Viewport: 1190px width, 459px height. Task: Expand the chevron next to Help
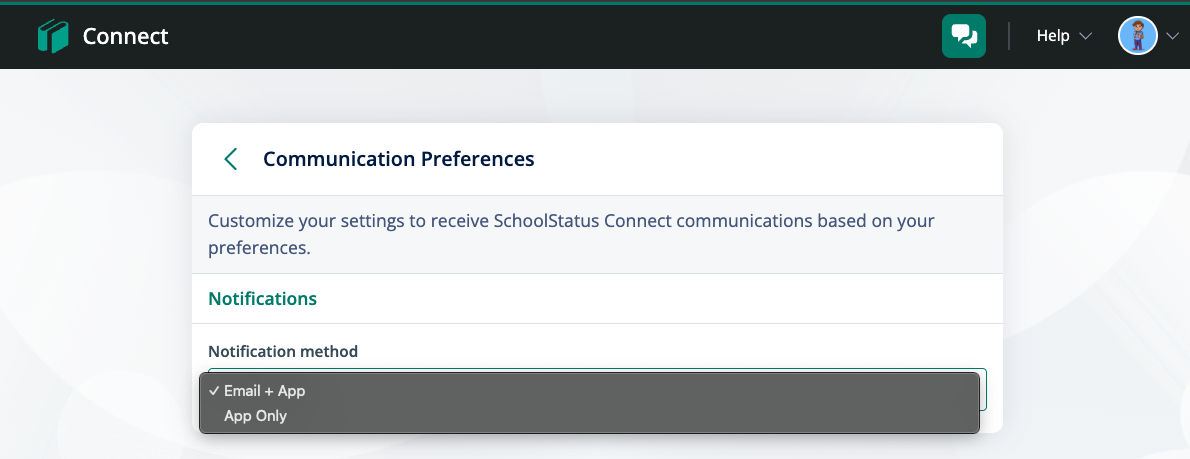point(1085,36)
